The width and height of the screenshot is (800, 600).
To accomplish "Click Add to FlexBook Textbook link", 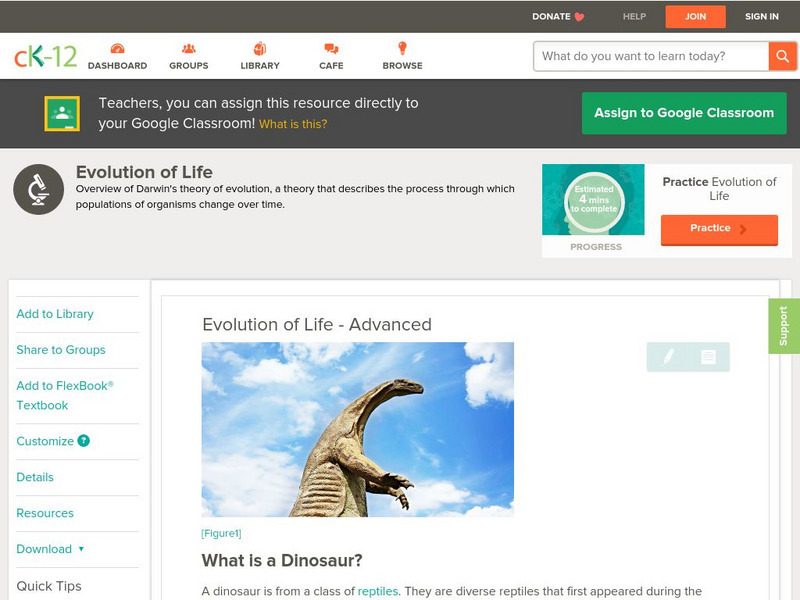I will click(65, 395).
